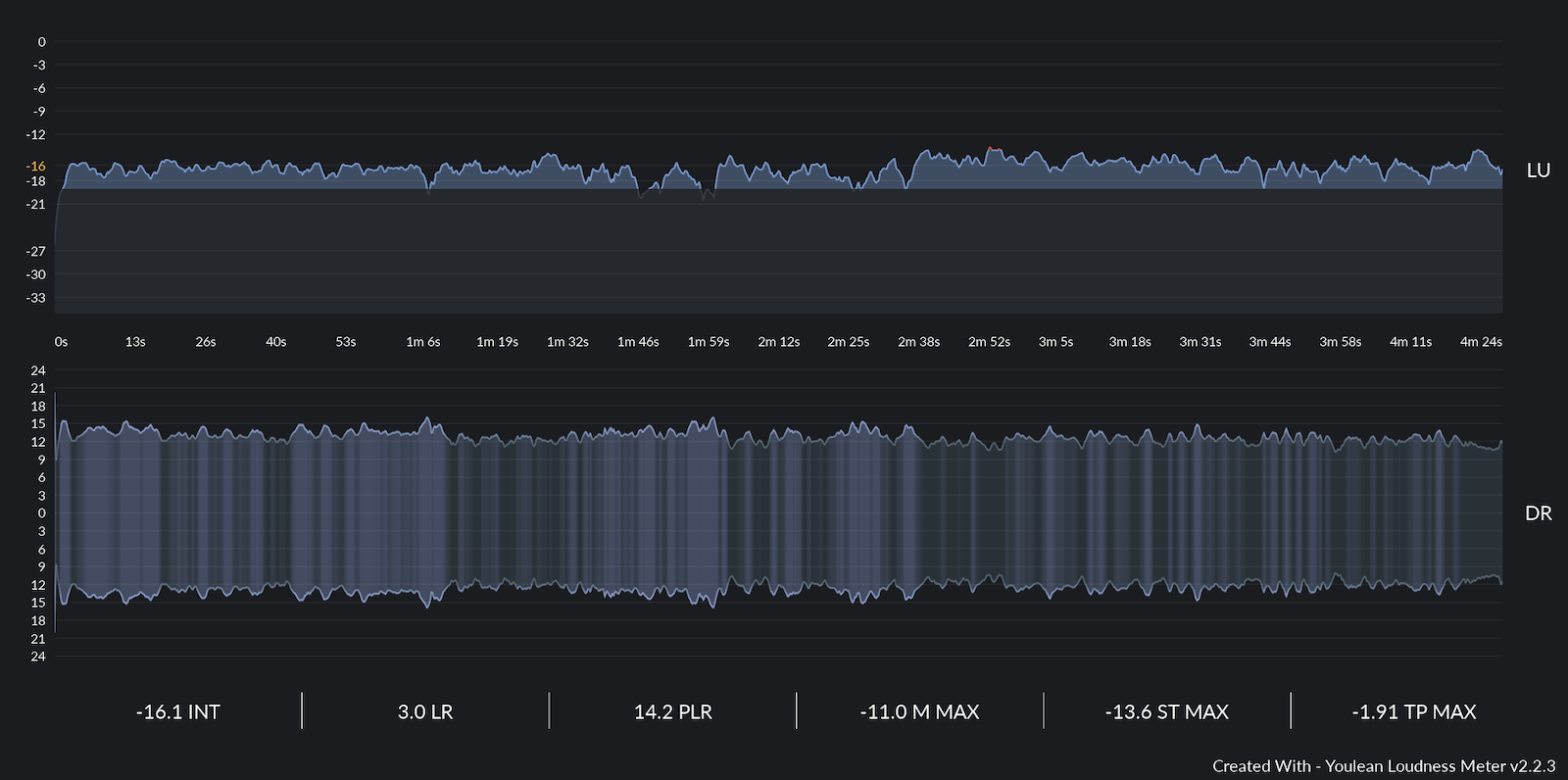Go to the 2m 12s timeline marker
This screenshot has height=780, width=1568.
point(778,342)
